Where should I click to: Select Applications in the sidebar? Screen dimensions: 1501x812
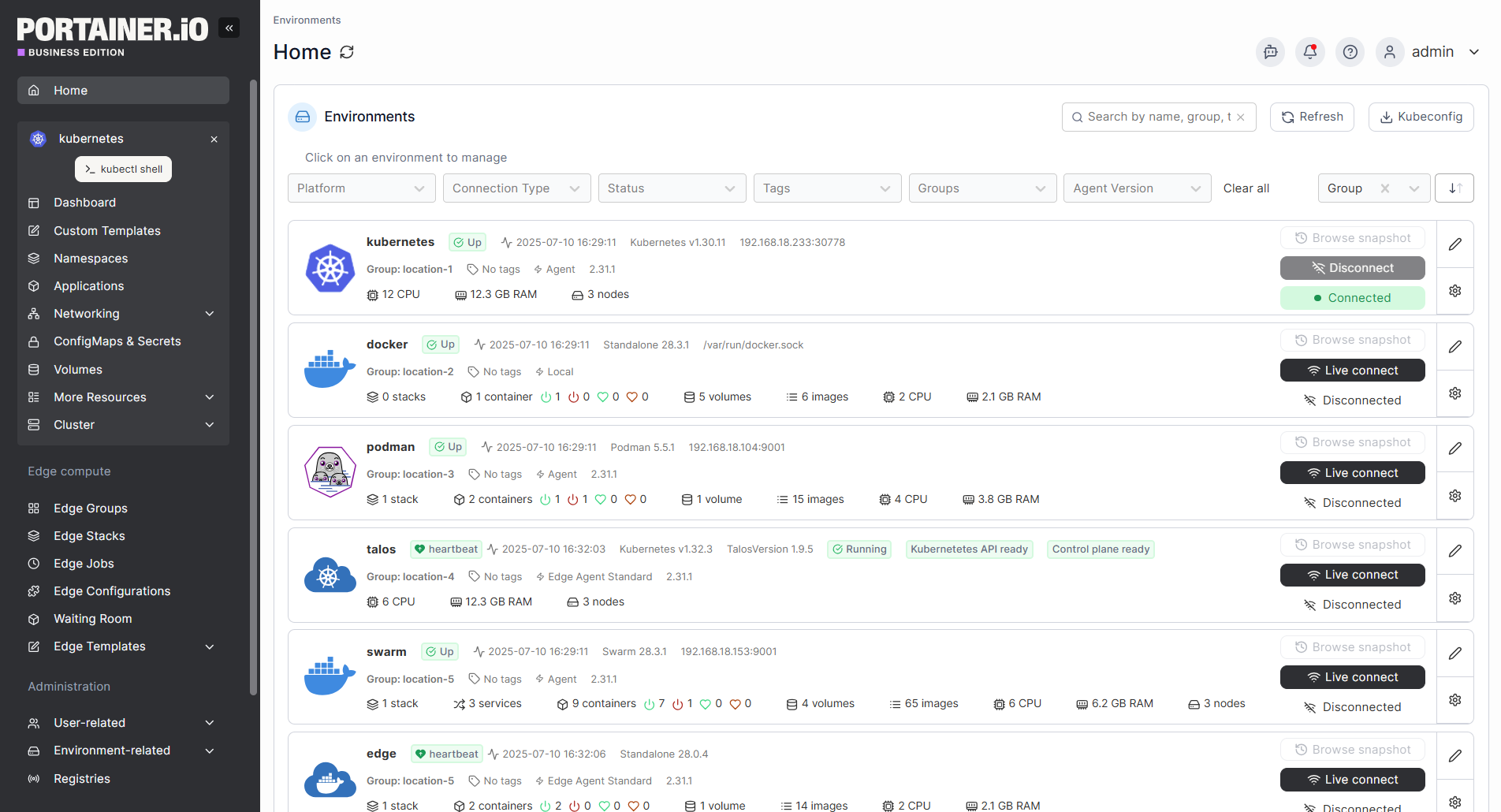pos(88,285)
